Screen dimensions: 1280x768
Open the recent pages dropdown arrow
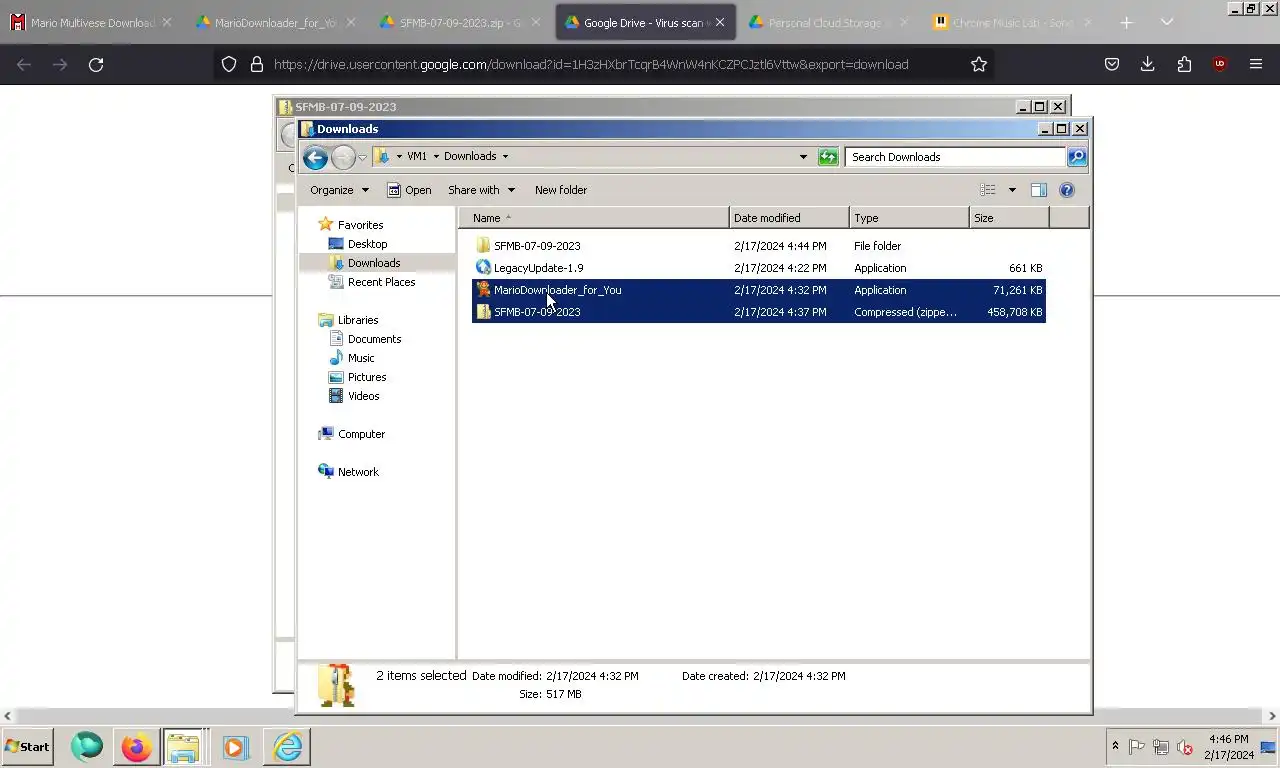[362, 158]
